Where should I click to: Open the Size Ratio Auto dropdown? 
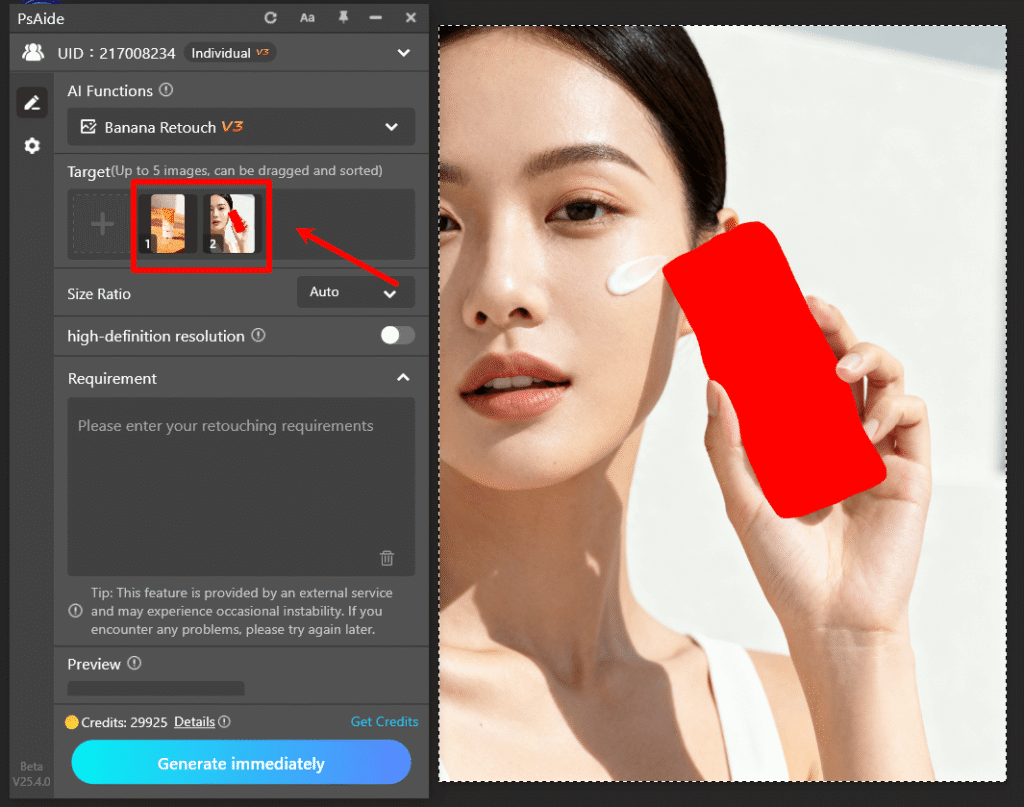pos(355,293)
